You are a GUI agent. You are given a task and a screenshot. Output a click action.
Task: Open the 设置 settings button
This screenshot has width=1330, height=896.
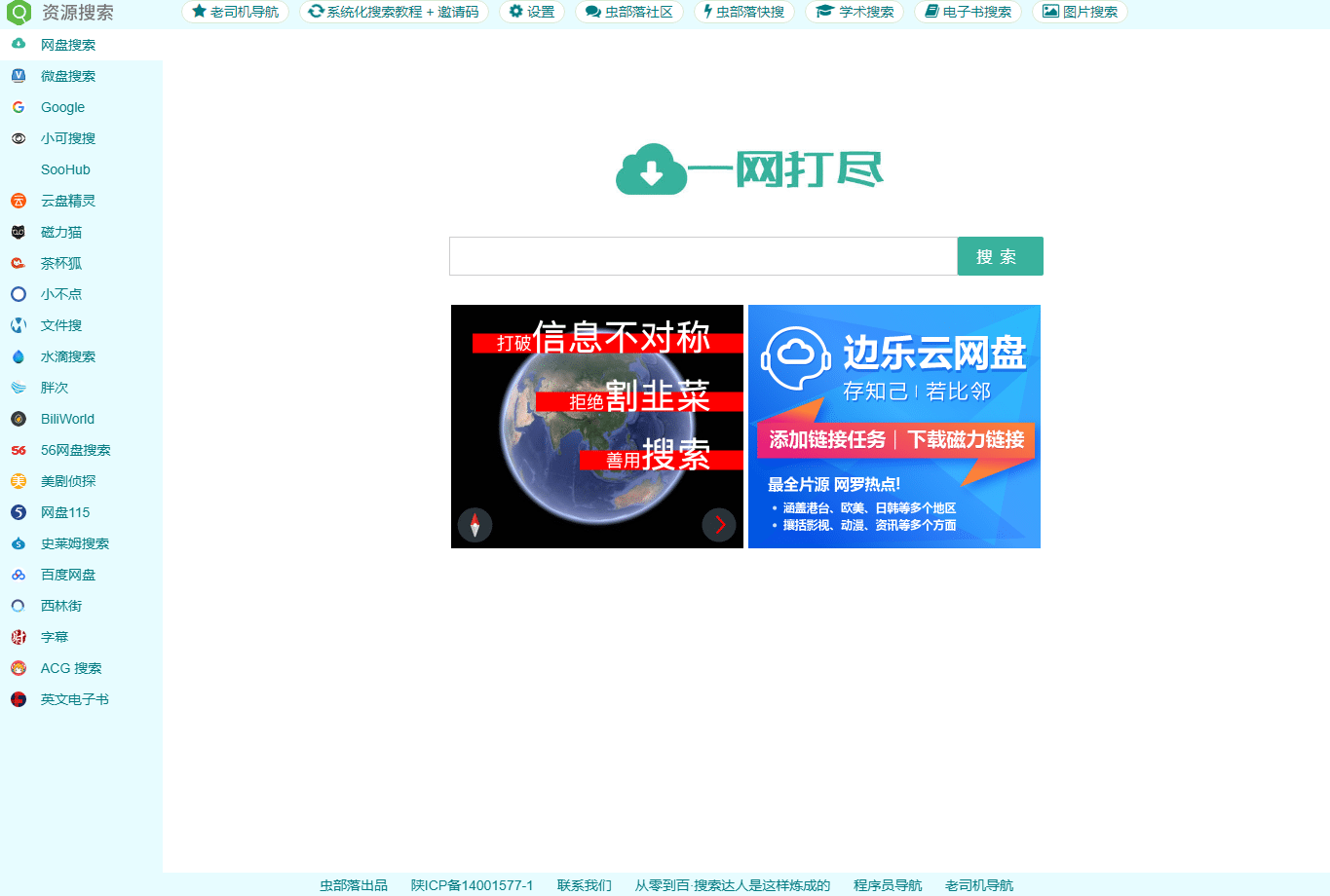click(532, 12)
